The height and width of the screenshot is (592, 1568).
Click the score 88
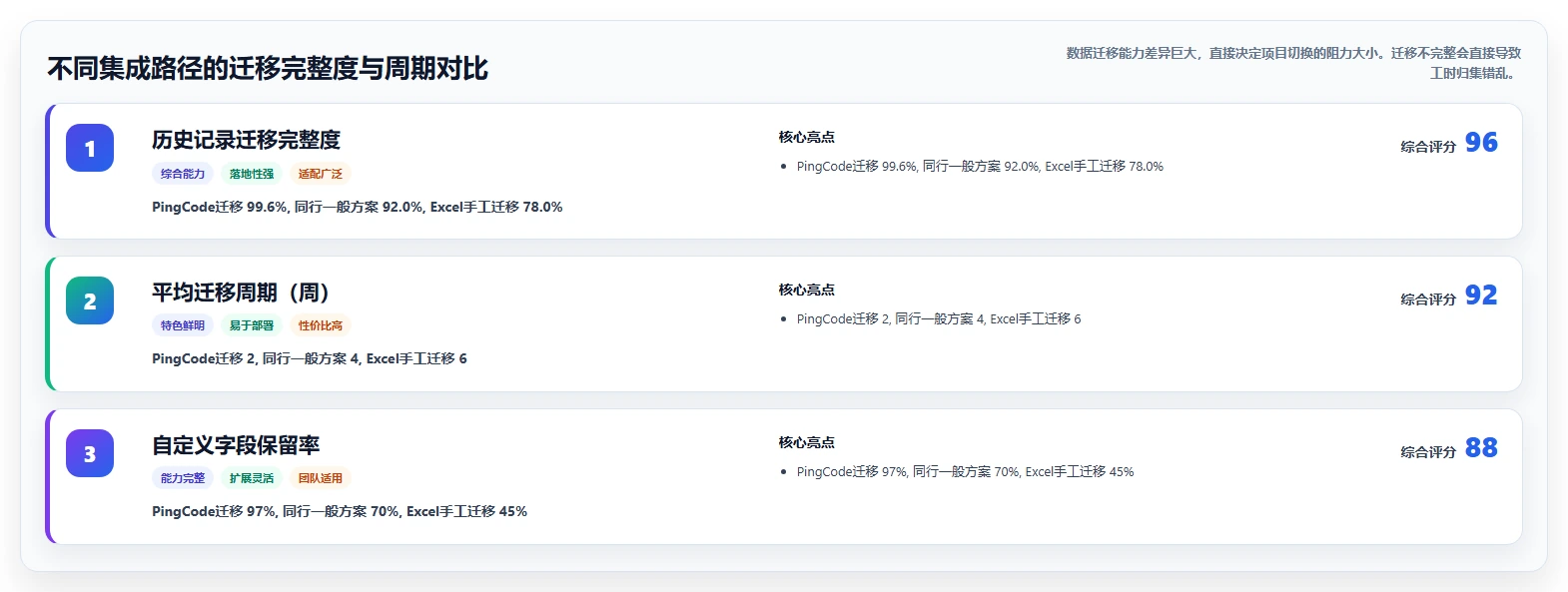tap(1481, 448)
